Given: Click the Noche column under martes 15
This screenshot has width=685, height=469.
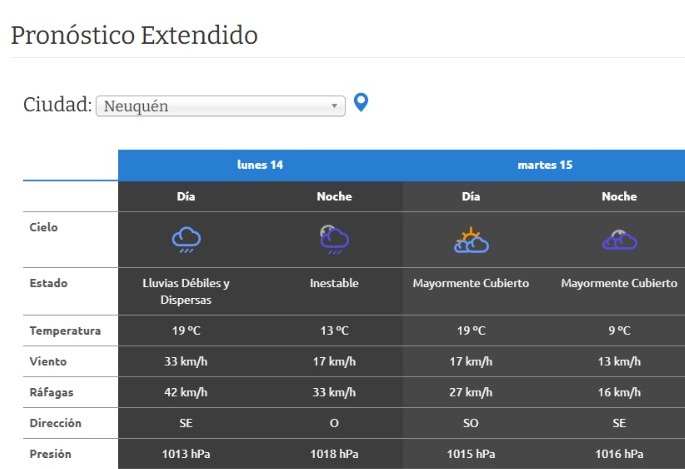Looking at the screenshot, I should 619,197.
